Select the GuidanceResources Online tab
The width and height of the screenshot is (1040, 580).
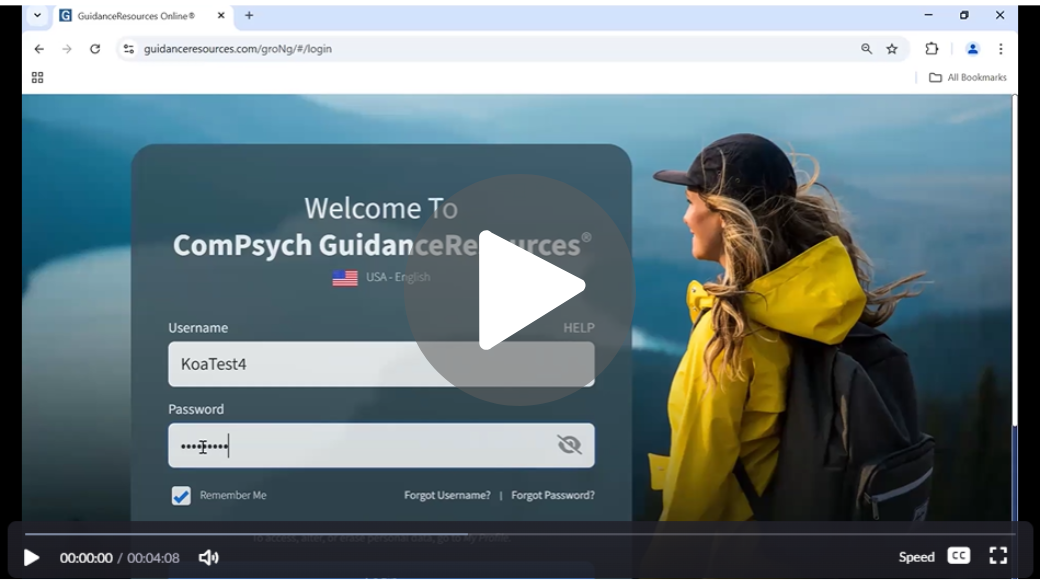tap(136, 16)
